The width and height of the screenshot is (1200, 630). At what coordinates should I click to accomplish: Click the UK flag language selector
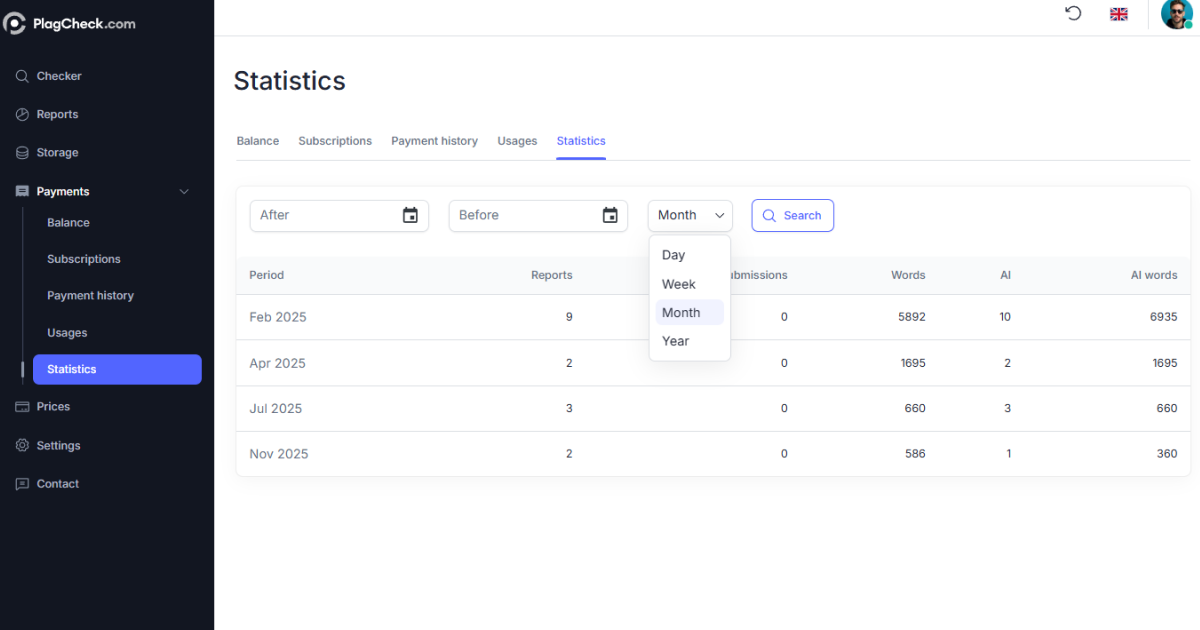(x=1118, y=14)
